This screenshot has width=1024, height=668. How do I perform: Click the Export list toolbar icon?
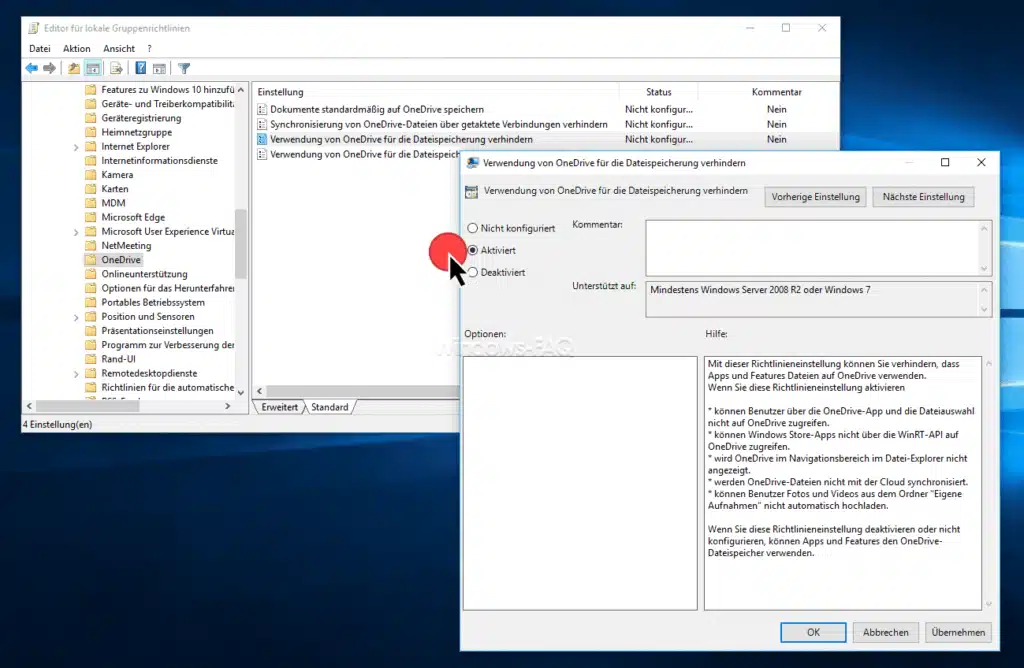116,68
